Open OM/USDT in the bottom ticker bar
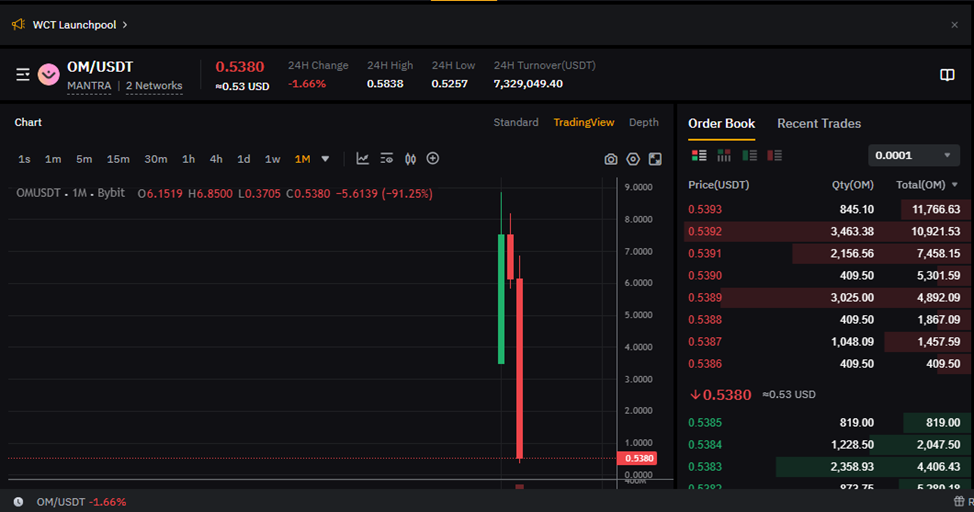 (81, 502)
